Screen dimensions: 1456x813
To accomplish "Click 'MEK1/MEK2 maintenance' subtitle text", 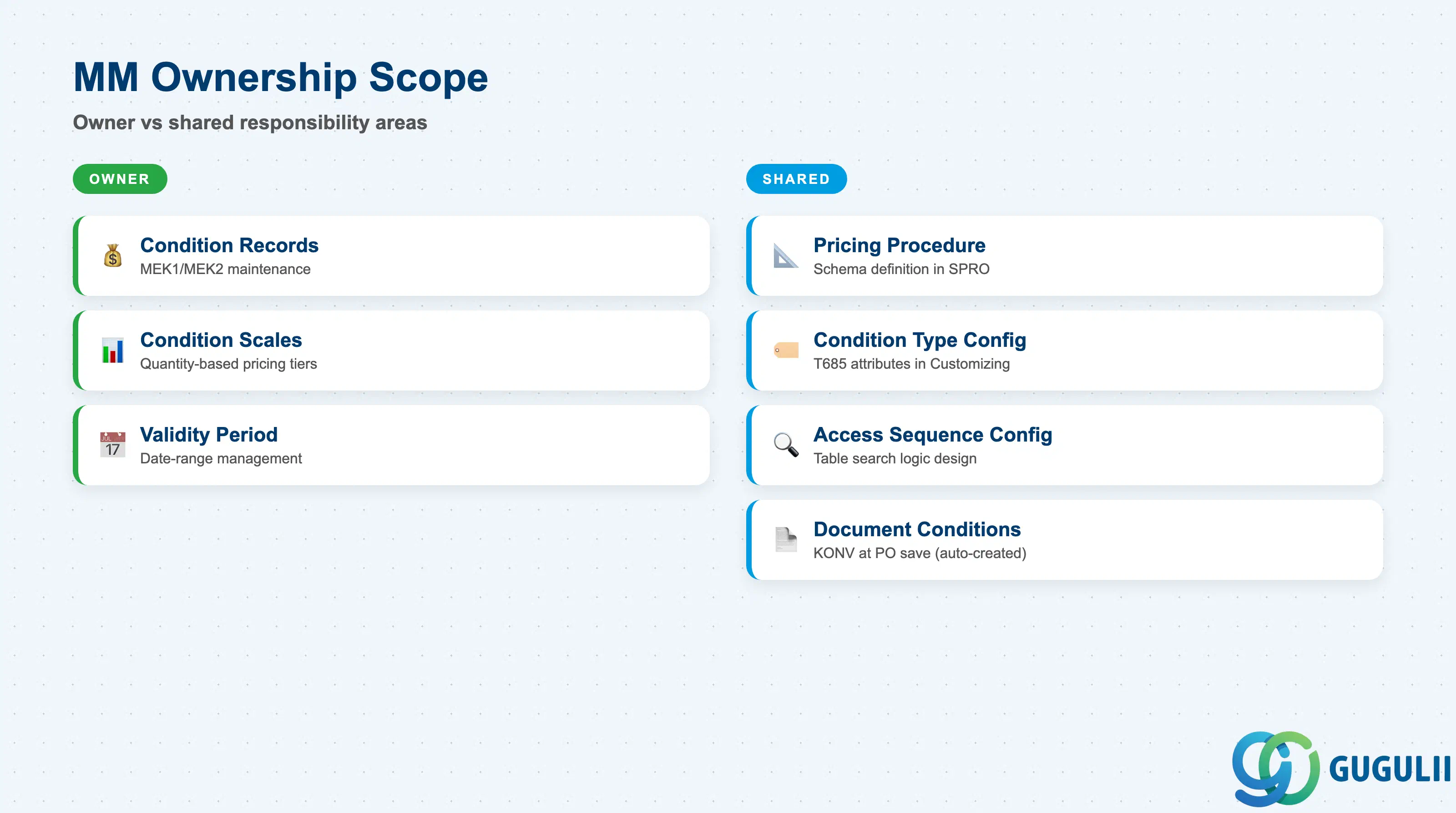I will (225, 269).
